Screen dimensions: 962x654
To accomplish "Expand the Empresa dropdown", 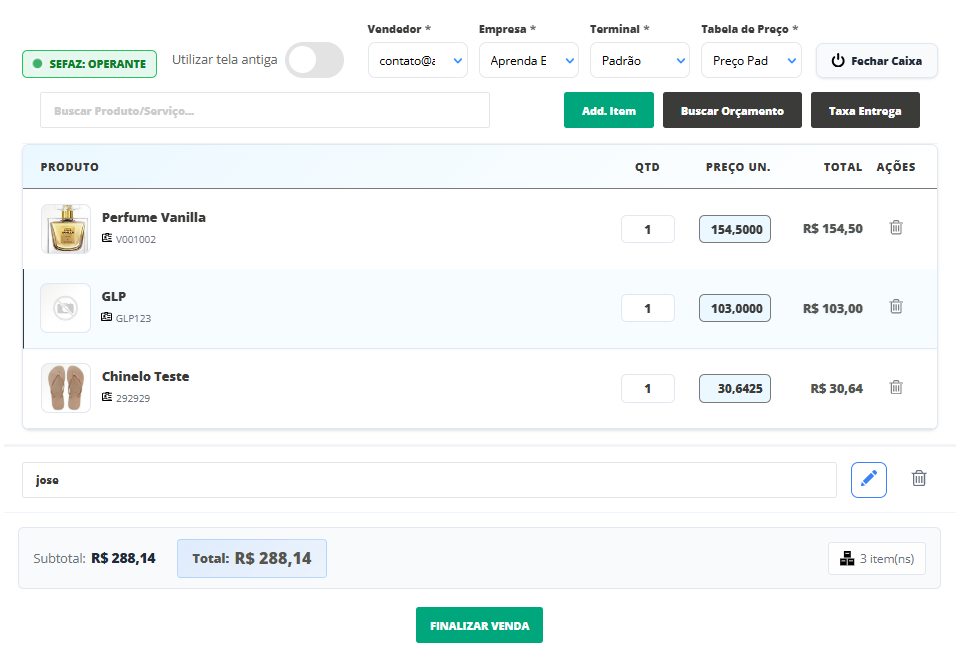I will click(x=528, y=61).
